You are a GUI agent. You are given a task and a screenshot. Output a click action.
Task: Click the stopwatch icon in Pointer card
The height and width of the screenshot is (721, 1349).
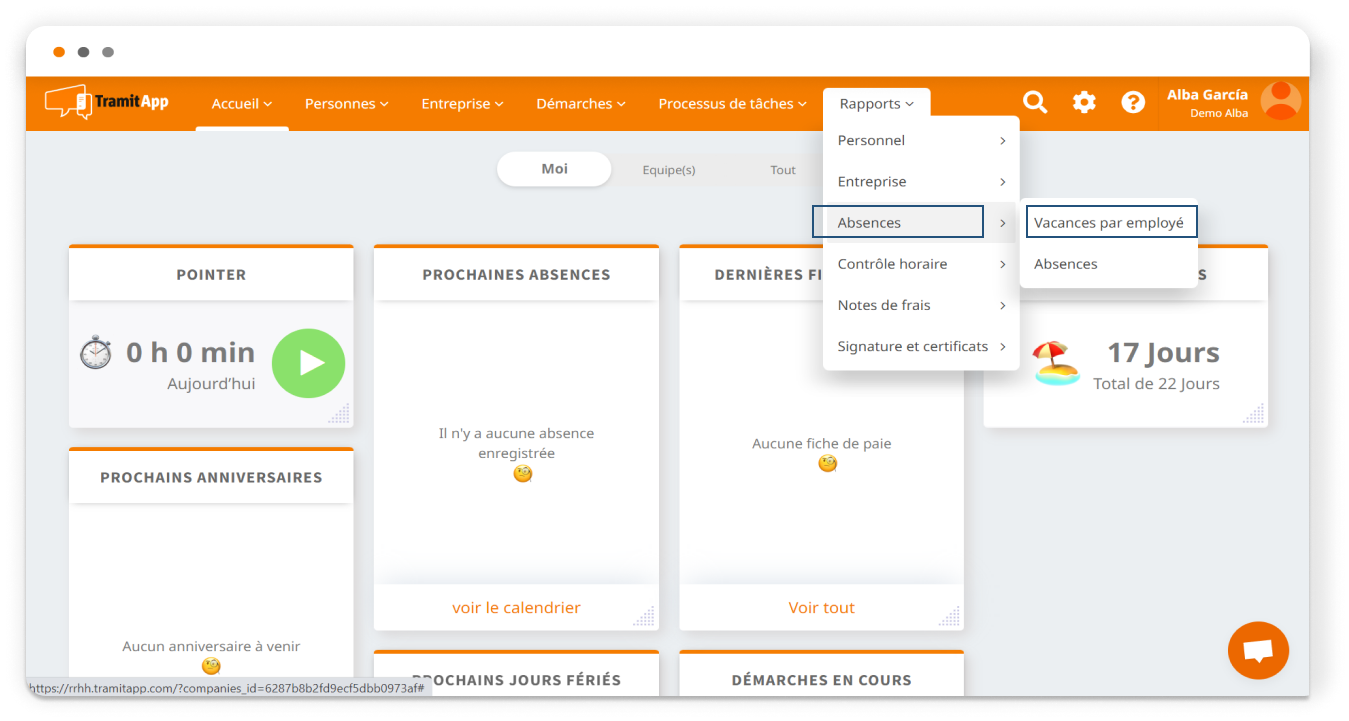[x=96, y=353]
